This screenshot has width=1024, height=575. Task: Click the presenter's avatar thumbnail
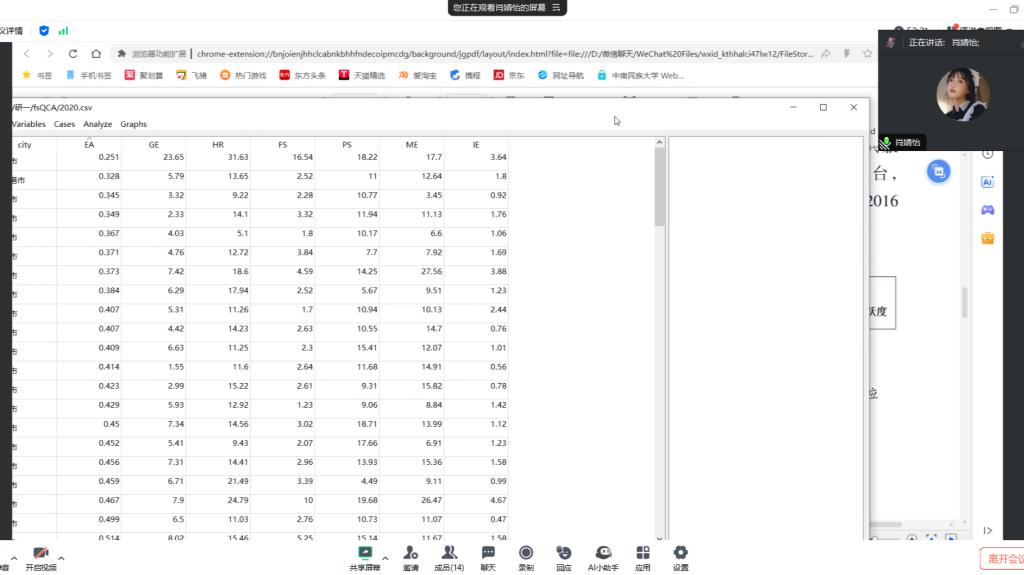coord(963,95)
